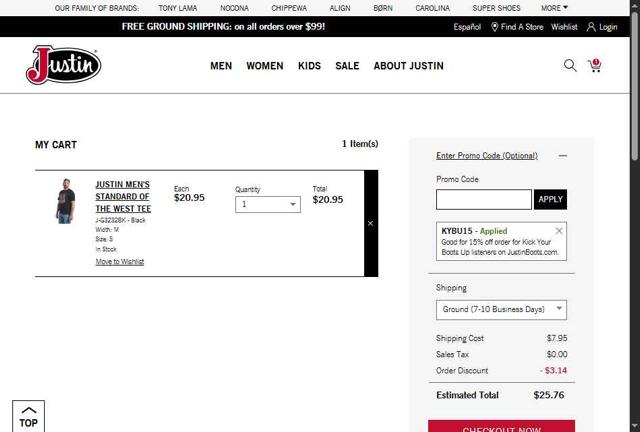Open the Shipping method dropdown
Image resolution: width=640 pixels, height=432 pixels.
[501, 310]
